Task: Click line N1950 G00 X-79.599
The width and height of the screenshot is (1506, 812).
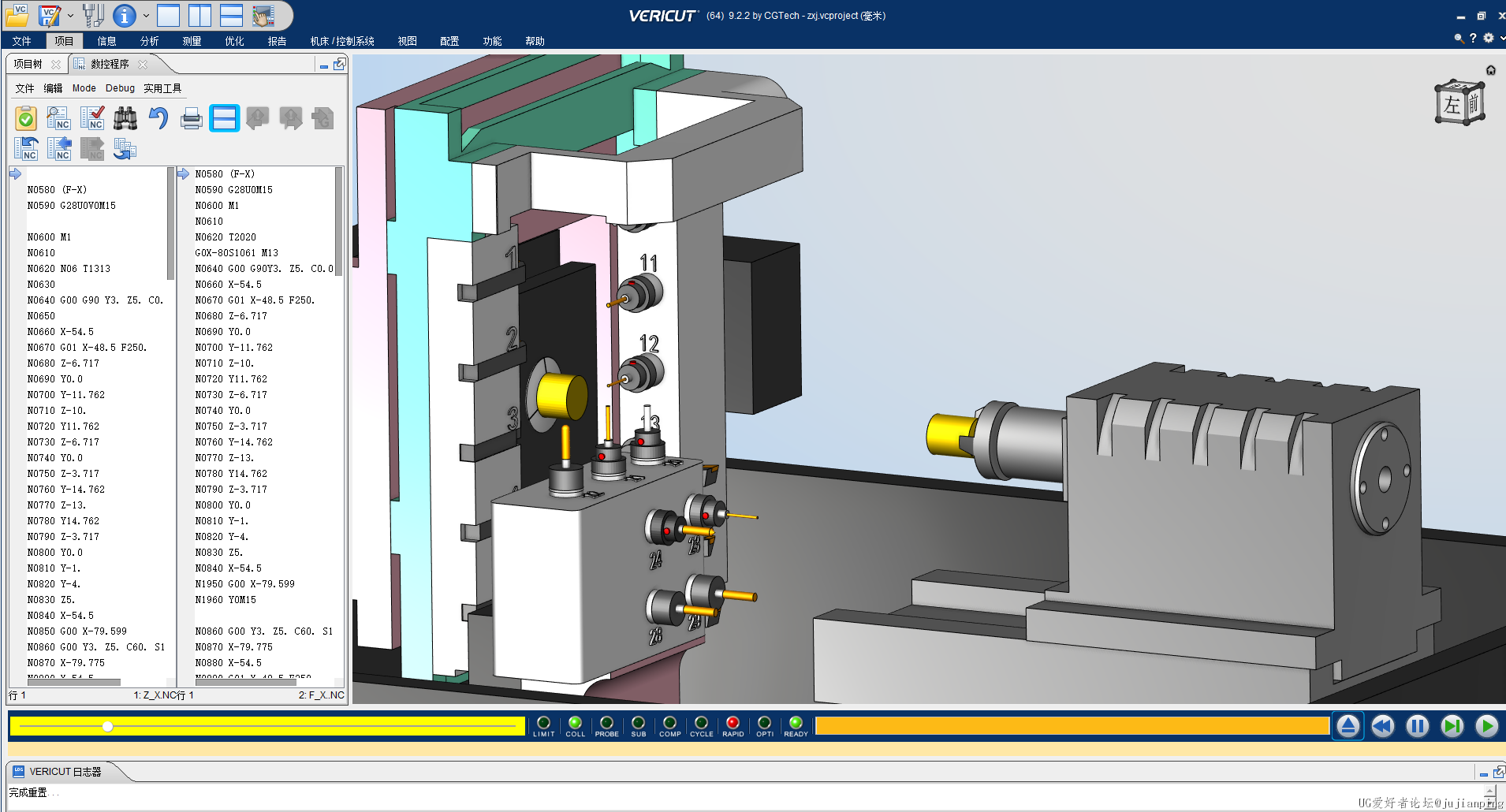Action: click(x=245, y=584)
